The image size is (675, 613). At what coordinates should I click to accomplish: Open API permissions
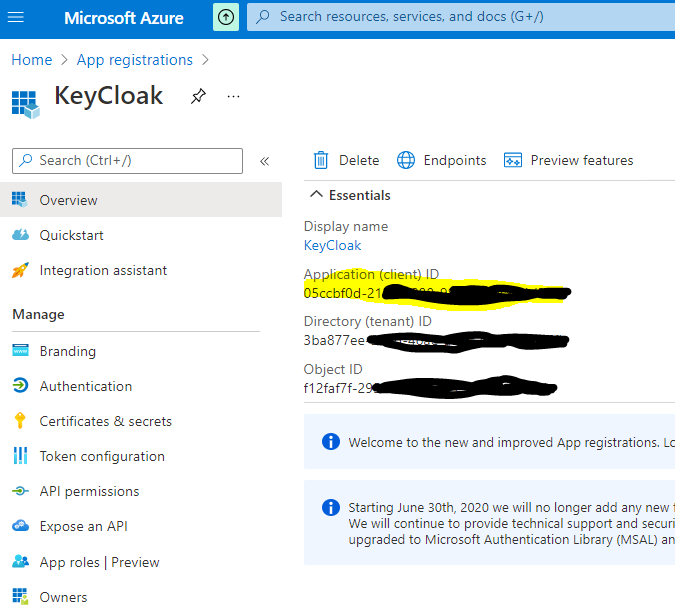(x=89, y=491)
